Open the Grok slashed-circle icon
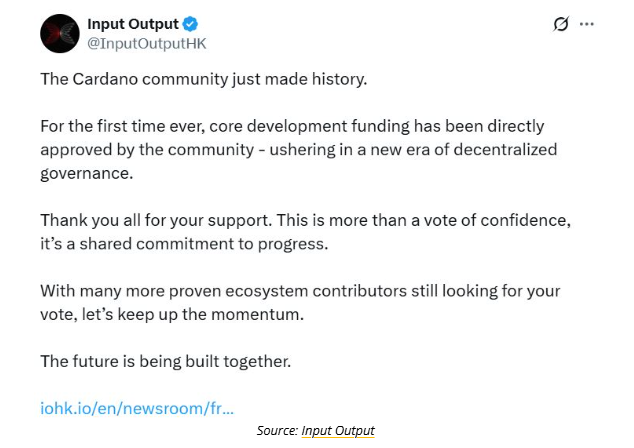 (561, 24)
